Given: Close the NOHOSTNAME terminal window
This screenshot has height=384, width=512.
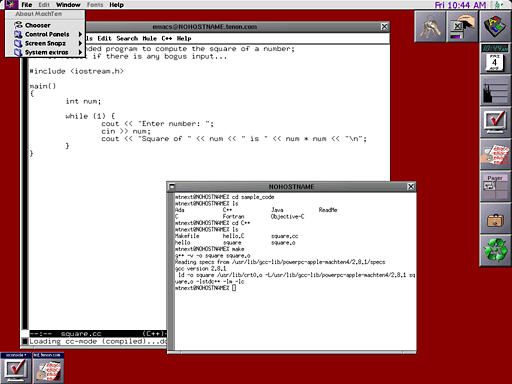Looking at the screenshot, I should (x=411, y=186).
